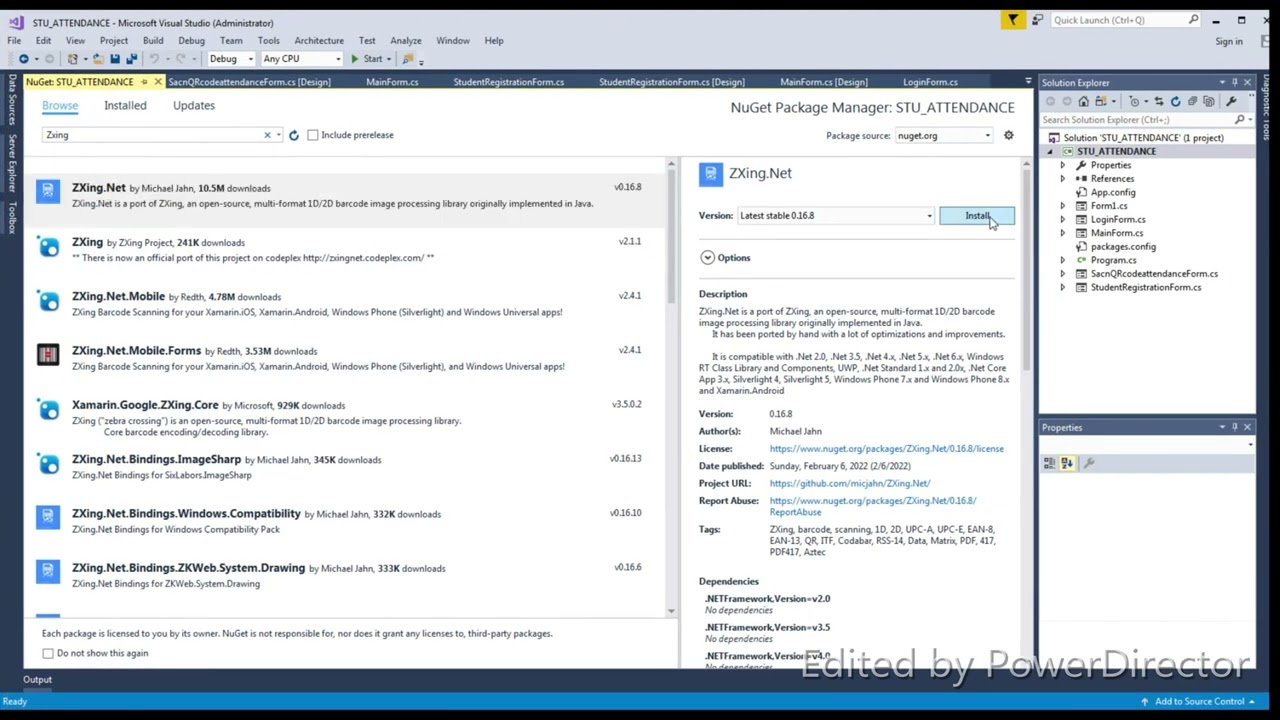Viewport: 1280px width, 720px height.
Task: Open the Architecture menu
Action: pyautogui.click(x=319, y=41)
